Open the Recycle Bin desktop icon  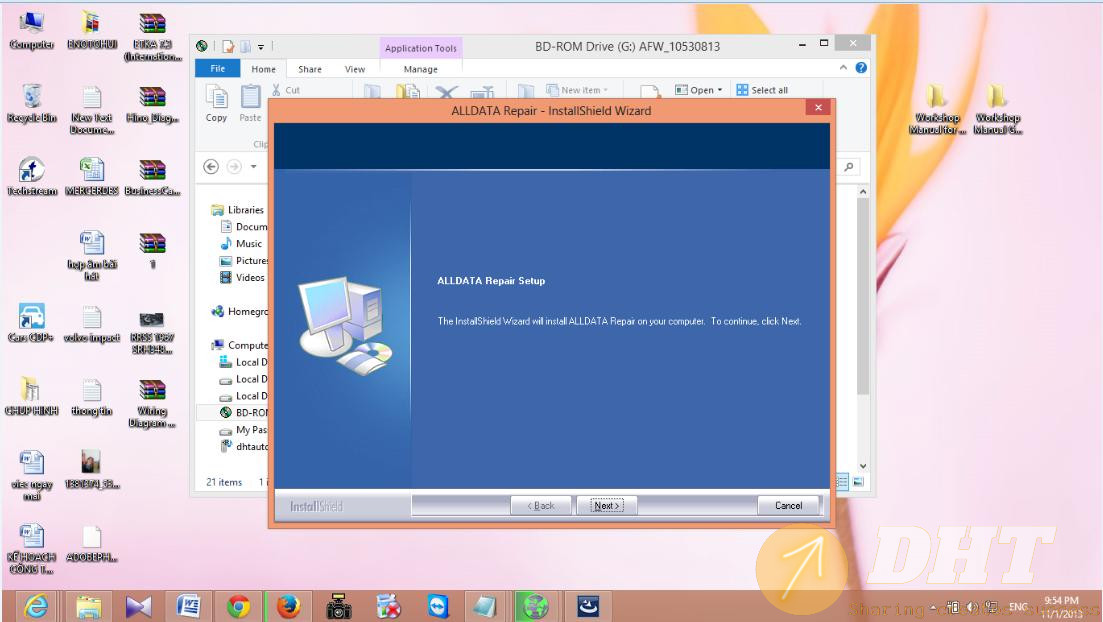[31, 98]
